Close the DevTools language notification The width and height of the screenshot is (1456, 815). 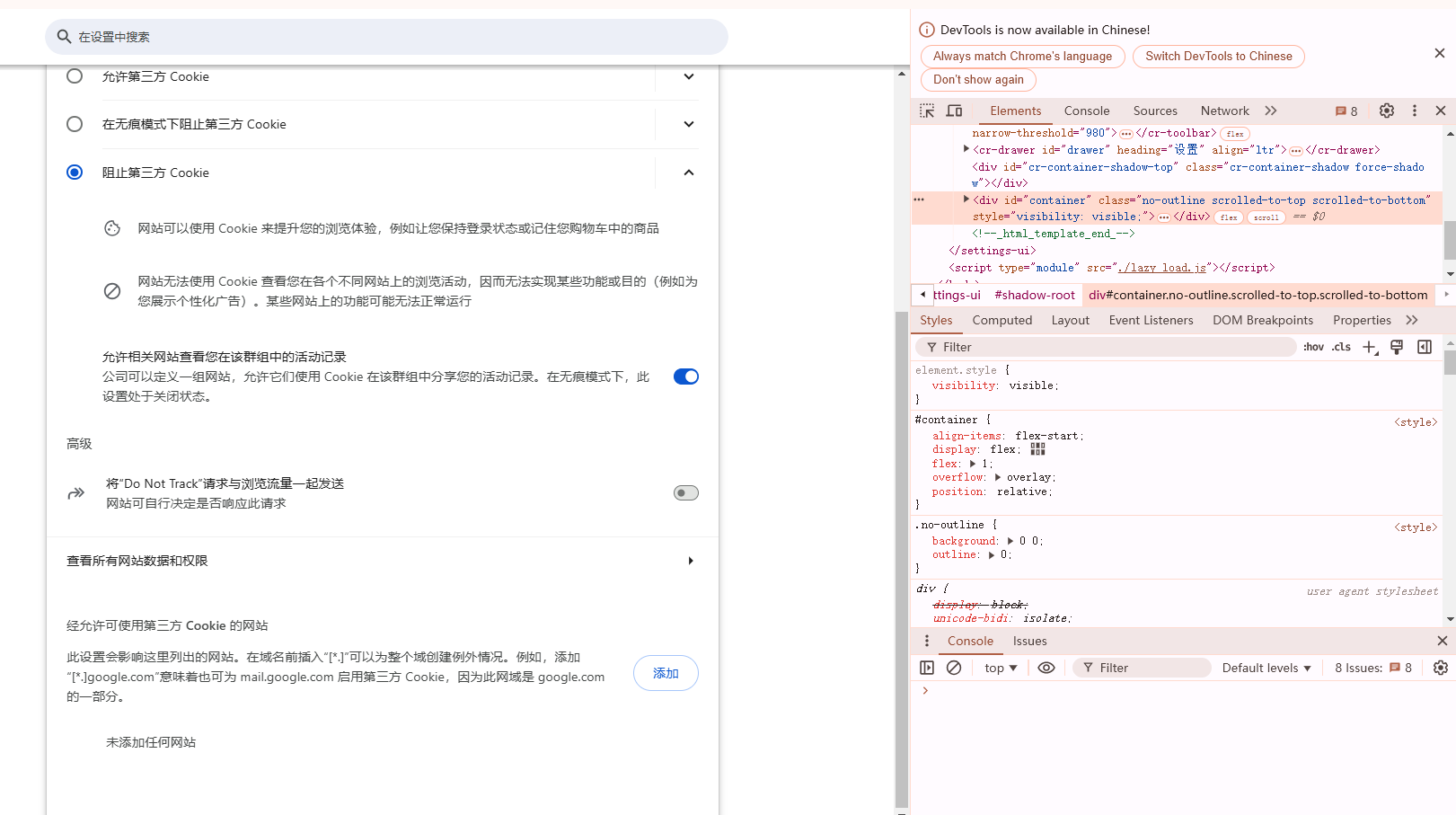click(1440, 54)
